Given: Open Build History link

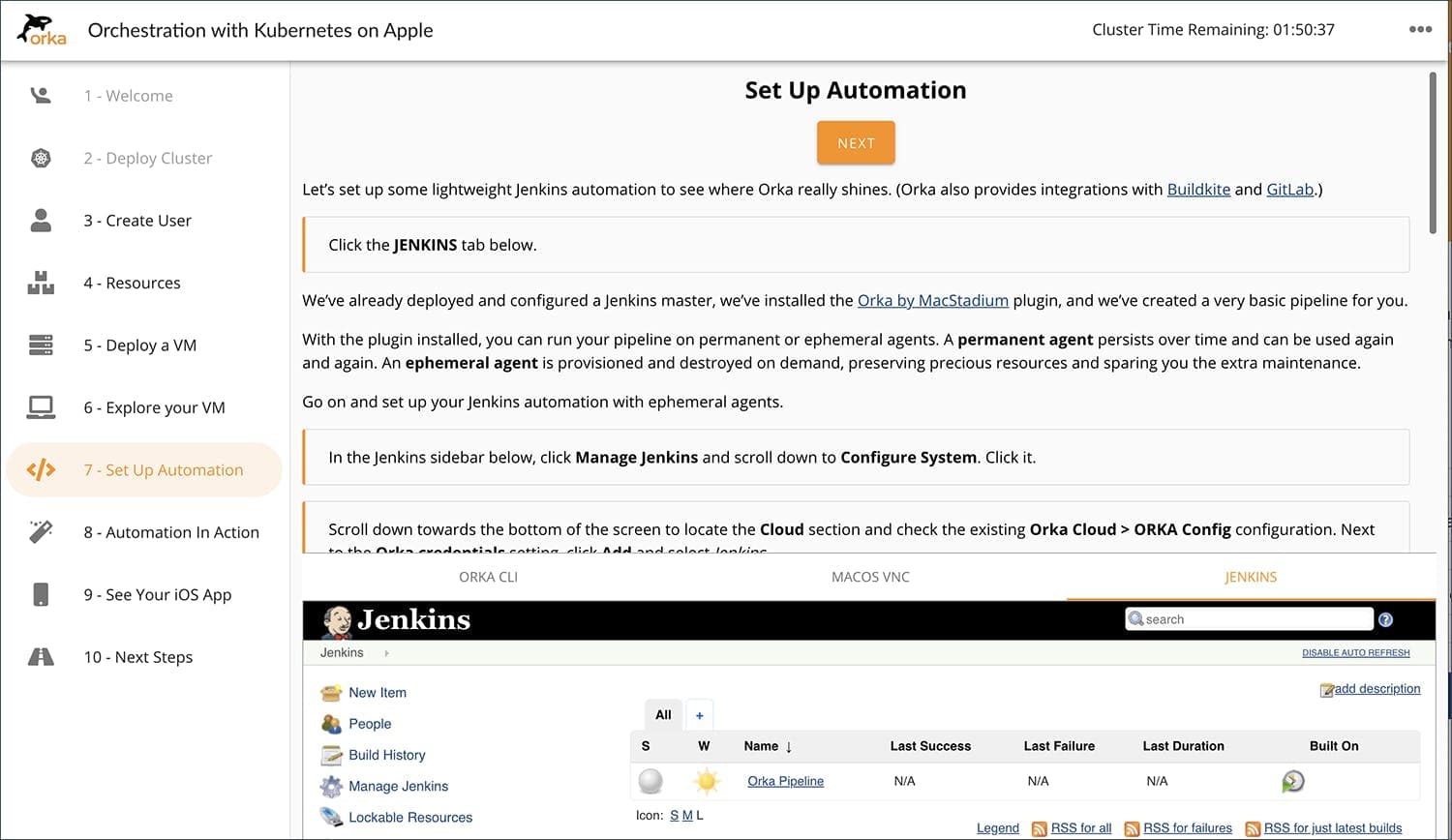Looking at the screenshot, I should pos(387,755).
